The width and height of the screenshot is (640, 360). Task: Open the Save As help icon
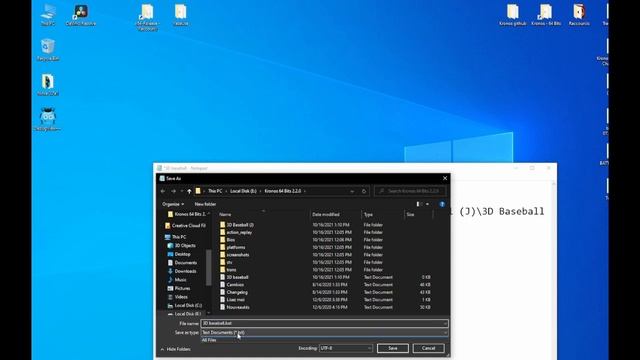click(x=442, y=204)
